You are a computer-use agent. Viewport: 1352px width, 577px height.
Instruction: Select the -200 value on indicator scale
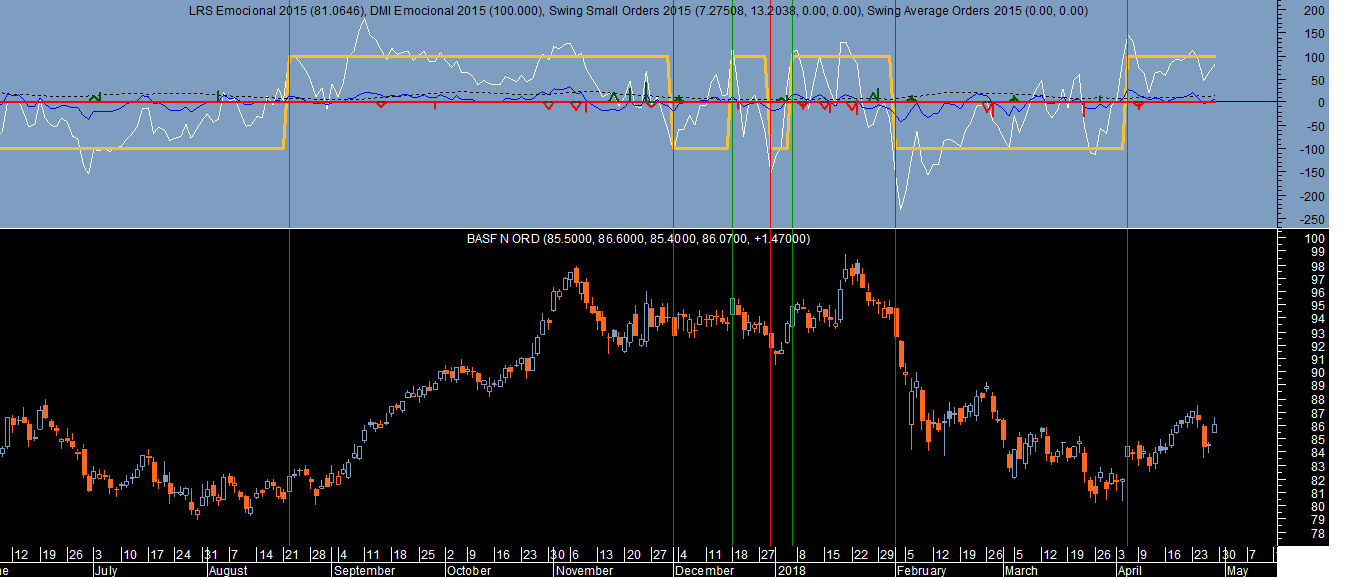click(1312, 196)
